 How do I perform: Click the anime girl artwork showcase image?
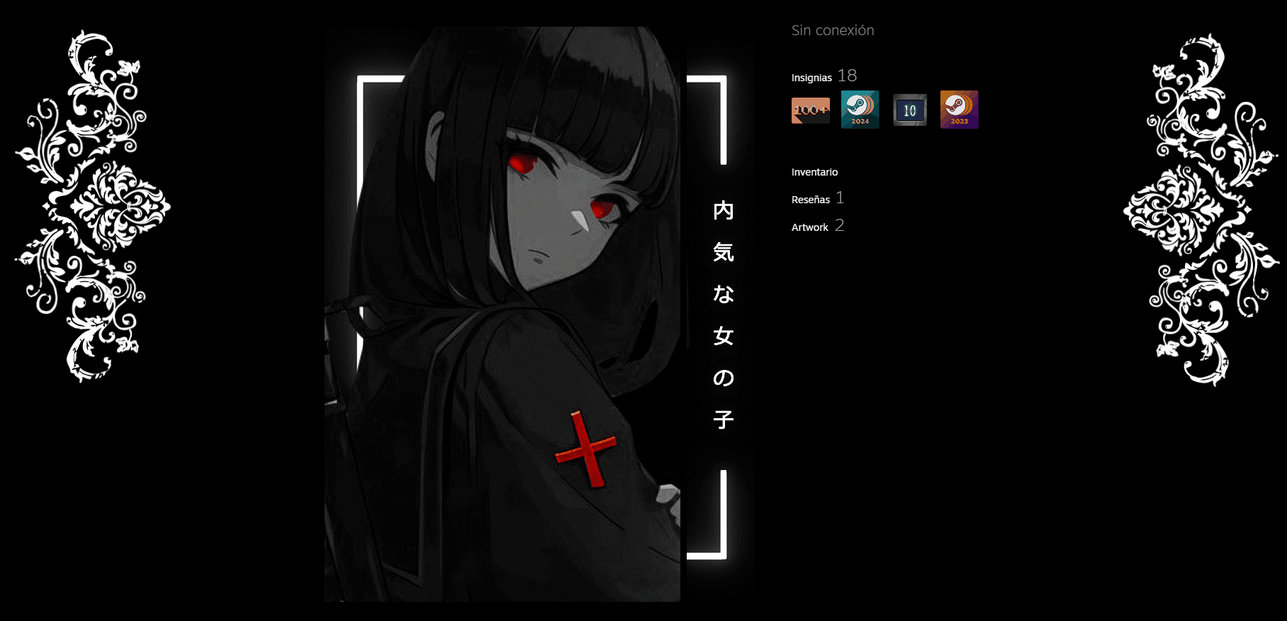(x=502, y=314)
